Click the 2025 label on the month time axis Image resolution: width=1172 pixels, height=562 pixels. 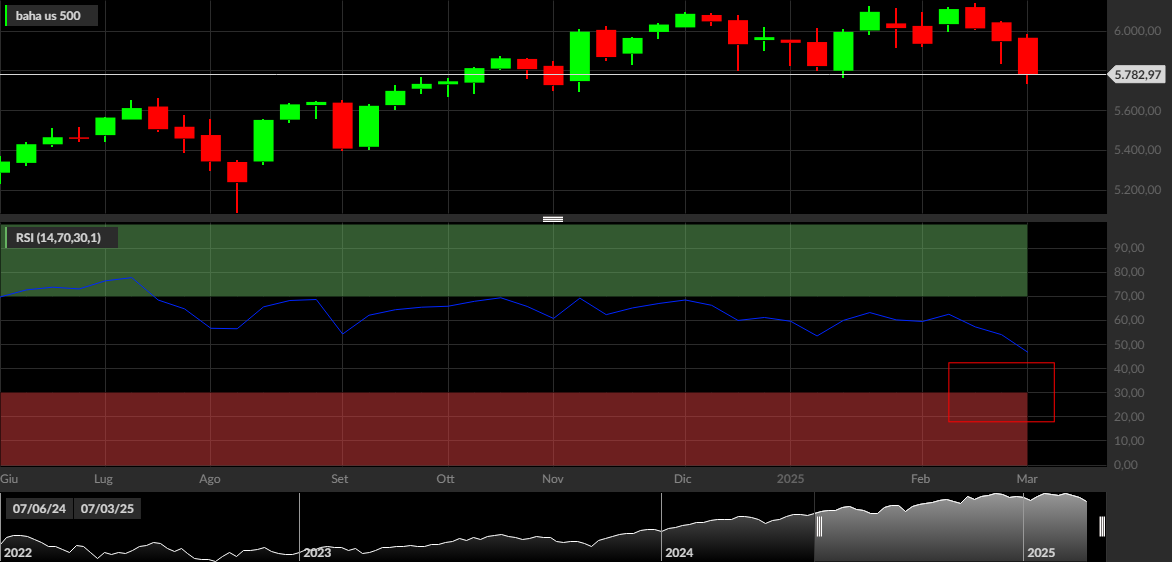pyautogui.click(x=792, y=478)
